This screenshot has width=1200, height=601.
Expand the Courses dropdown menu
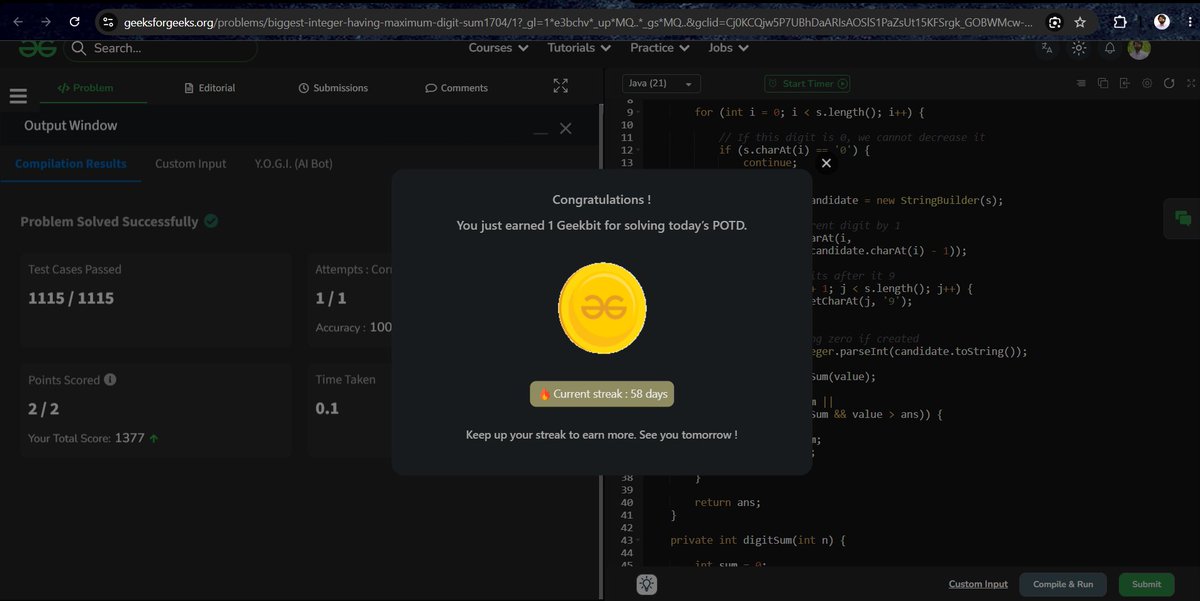(498, 48)
